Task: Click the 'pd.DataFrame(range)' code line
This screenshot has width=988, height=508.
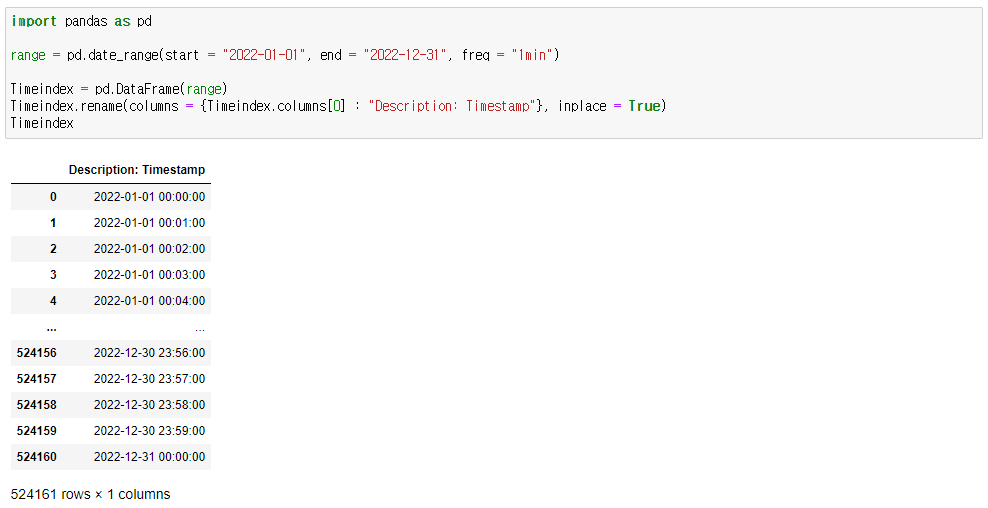Action: click(119, 89)
